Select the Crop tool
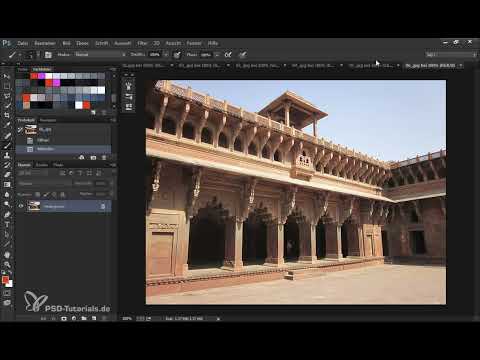Image resolution: width=480 pixels, height=360 pixels. click(x=7, y=115)
